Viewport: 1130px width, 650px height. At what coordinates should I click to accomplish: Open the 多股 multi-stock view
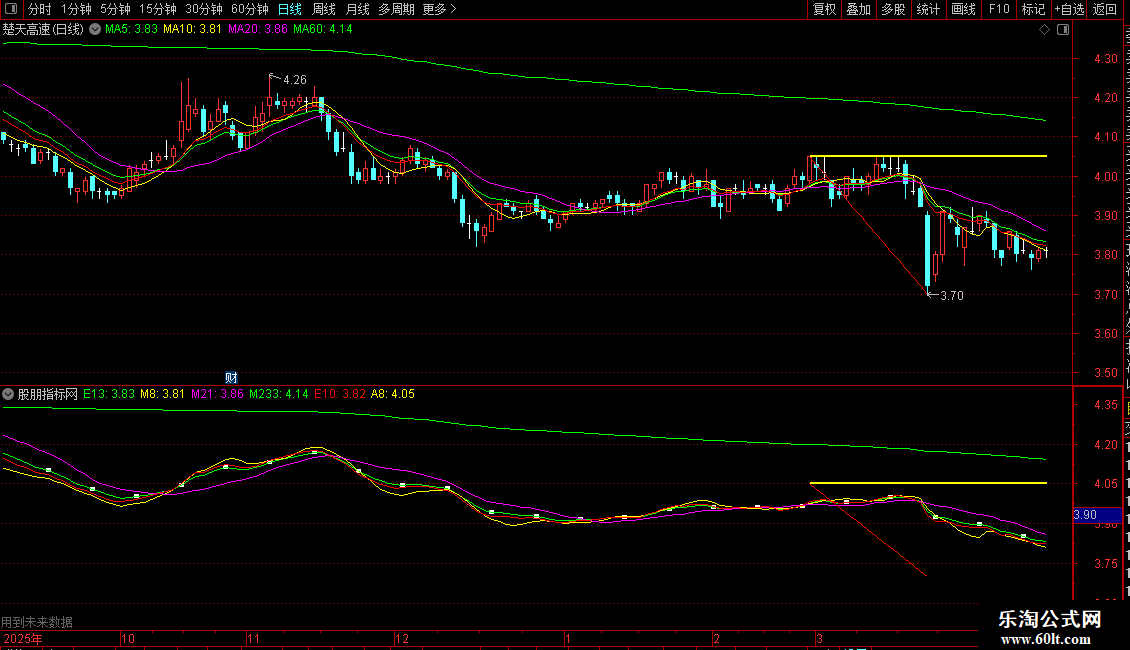click(x=893, y=9)
